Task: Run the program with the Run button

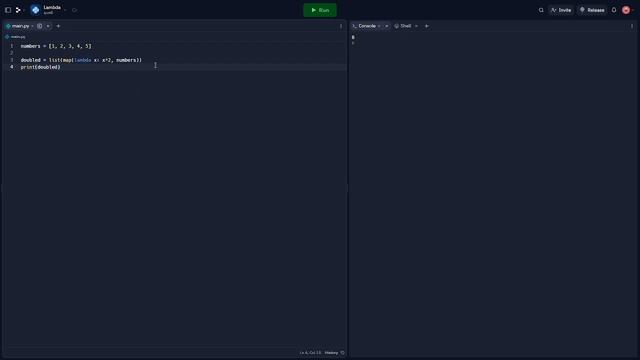Action: [x=320, y=10]
